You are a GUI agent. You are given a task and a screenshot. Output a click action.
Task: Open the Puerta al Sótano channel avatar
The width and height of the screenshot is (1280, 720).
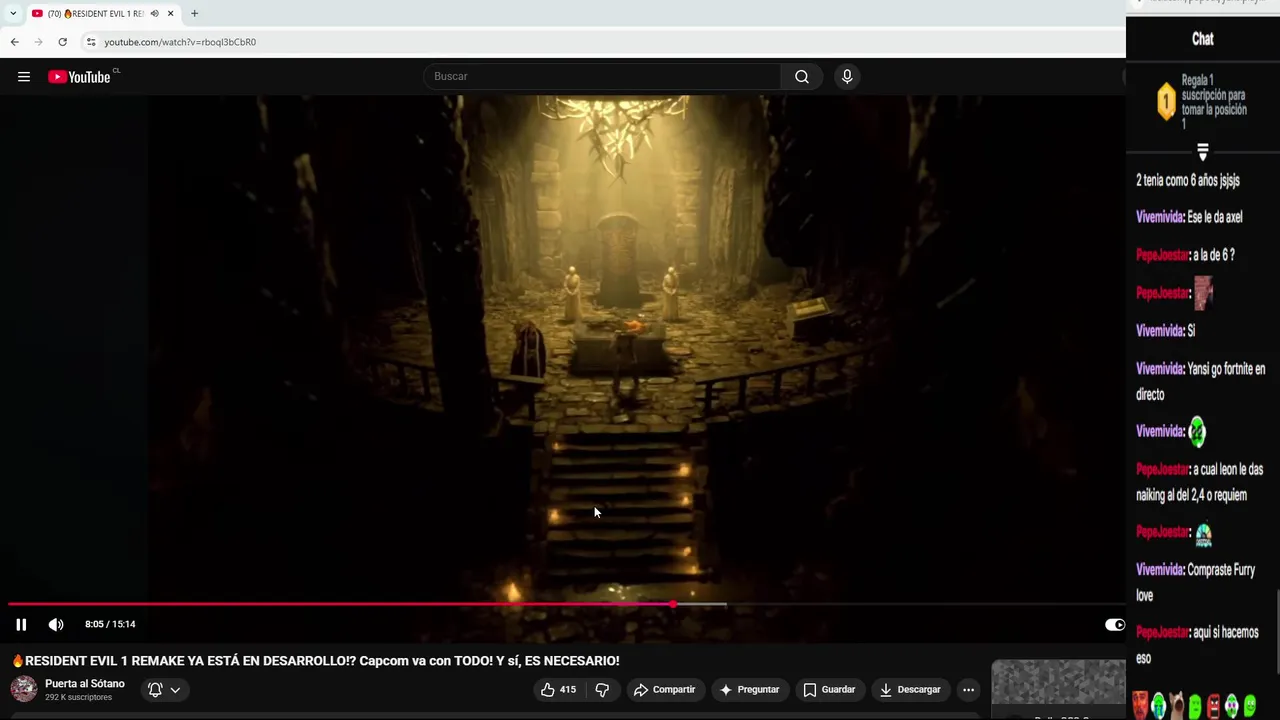pyautogui.click(x=24, y=689)
